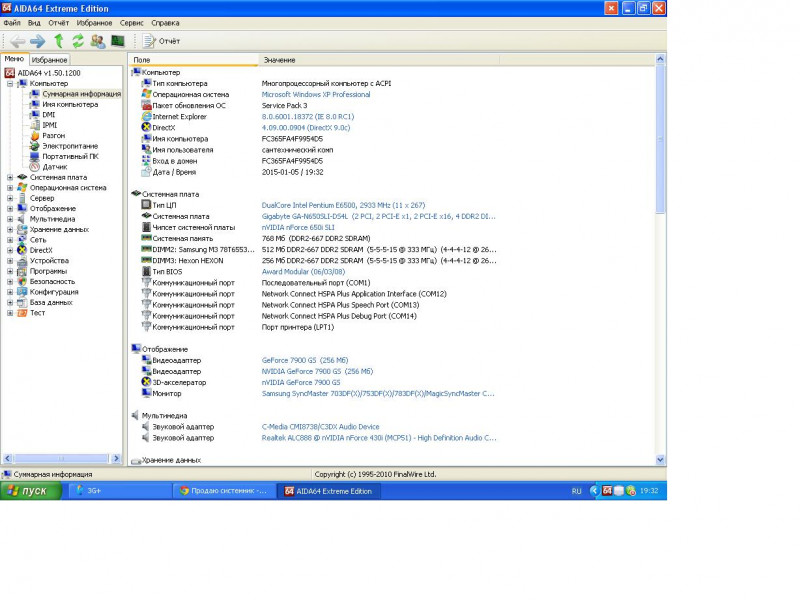Click the RU language indicator
This screenshot has width=800, height=600.
click(577, 491)
